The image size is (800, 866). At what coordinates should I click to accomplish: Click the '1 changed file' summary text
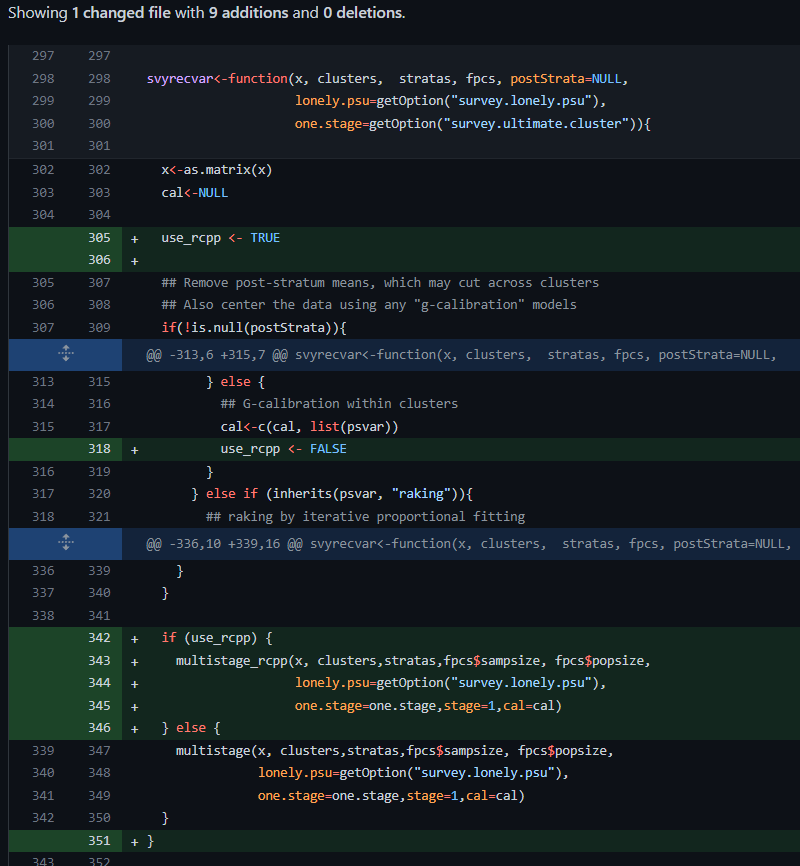(121, 12)
